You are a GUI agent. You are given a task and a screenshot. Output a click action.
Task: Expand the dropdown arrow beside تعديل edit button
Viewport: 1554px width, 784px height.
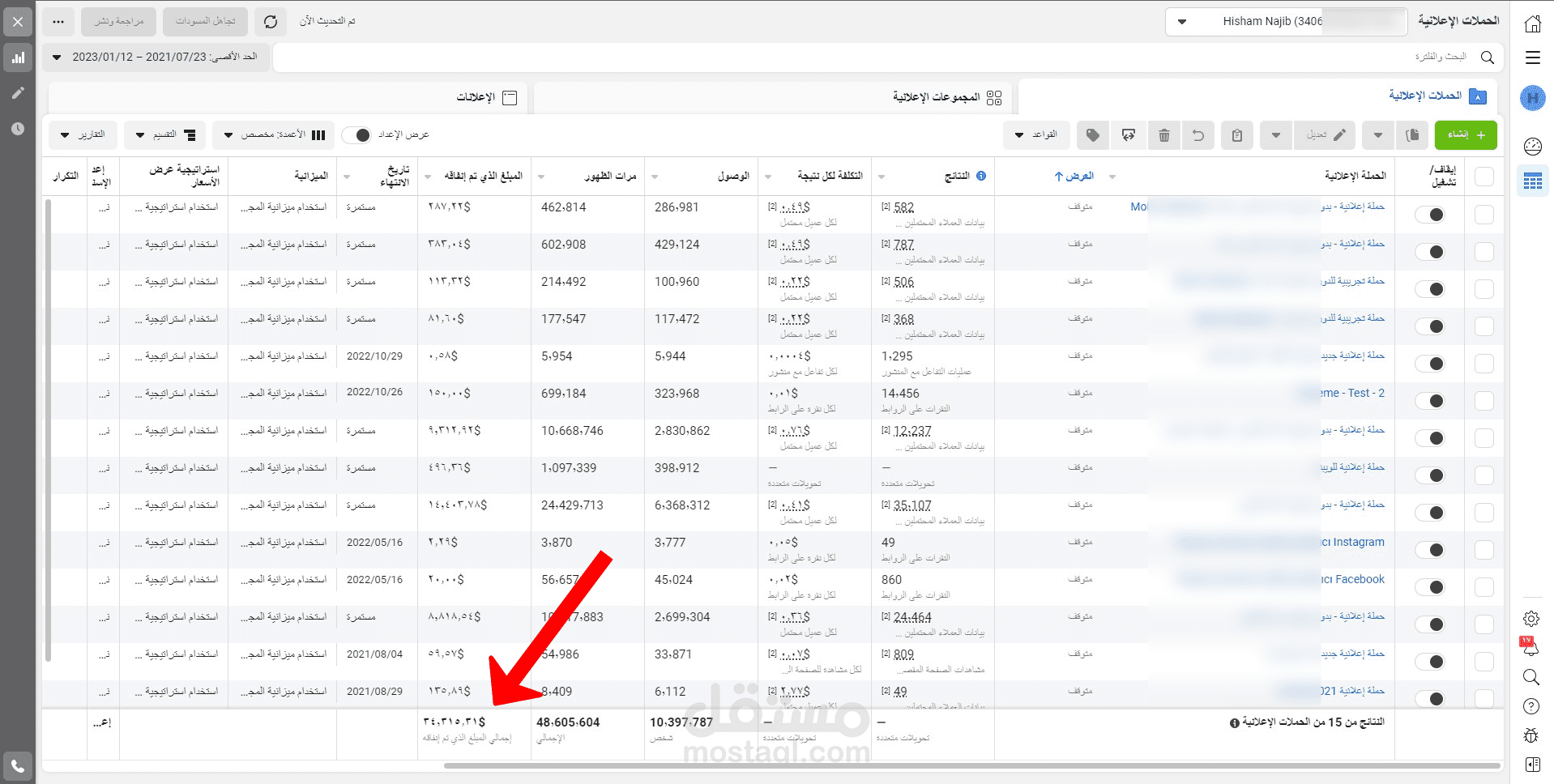tap(1275, 135)
